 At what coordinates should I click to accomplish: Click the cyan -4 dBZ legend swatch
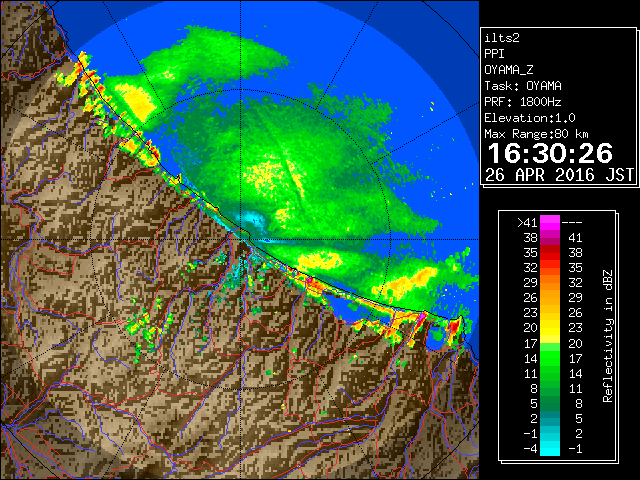pyautogui.click(x=550, y=448)
